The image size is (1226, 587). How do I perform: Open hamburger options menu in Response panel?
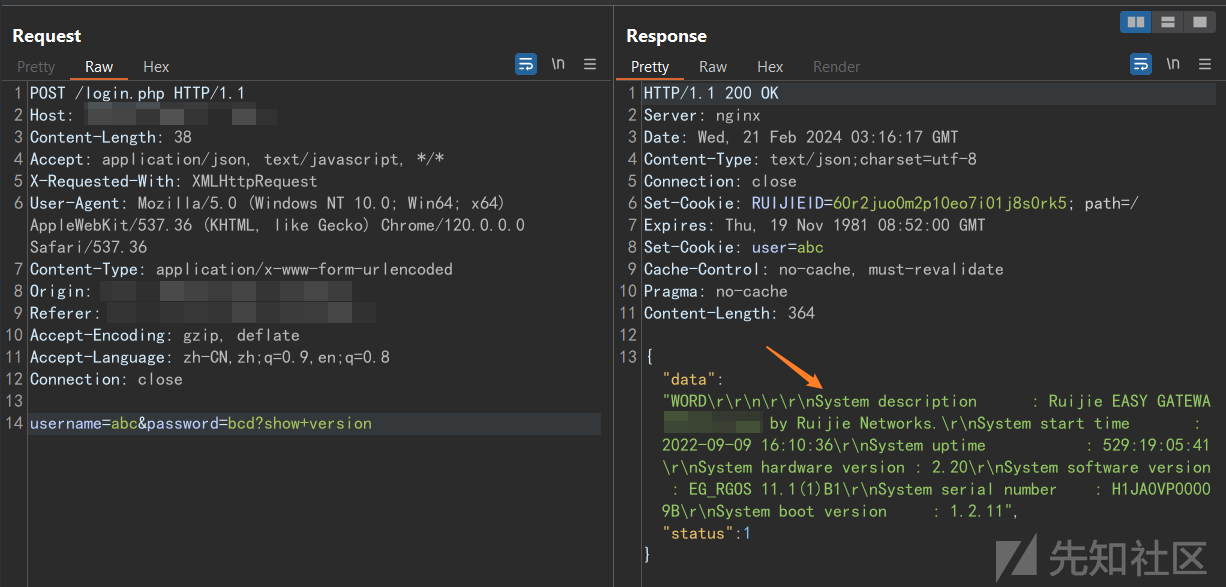pyautogui.click(x=1205, y=64)
